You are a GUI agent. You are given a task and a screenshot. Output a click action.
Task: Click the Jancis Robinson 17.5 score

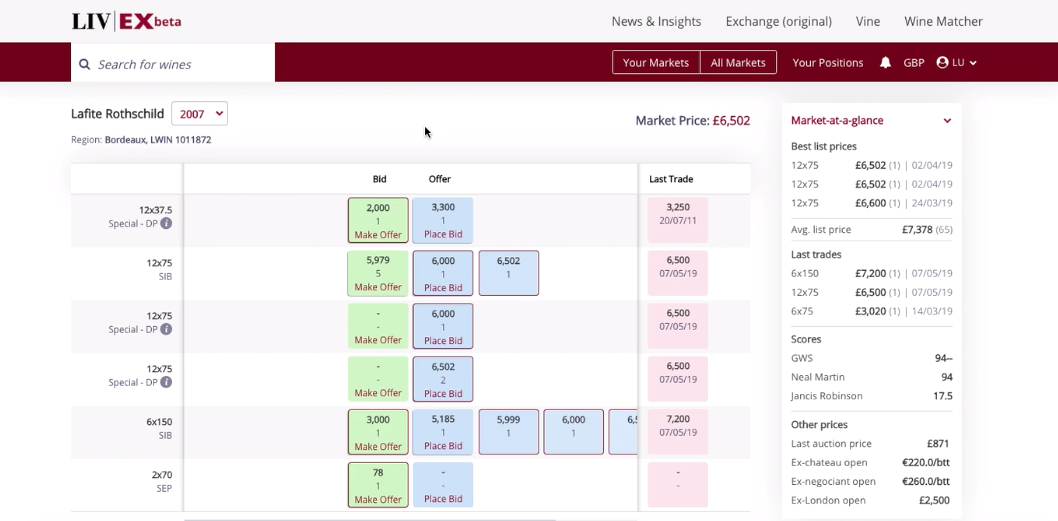(943, 396)
